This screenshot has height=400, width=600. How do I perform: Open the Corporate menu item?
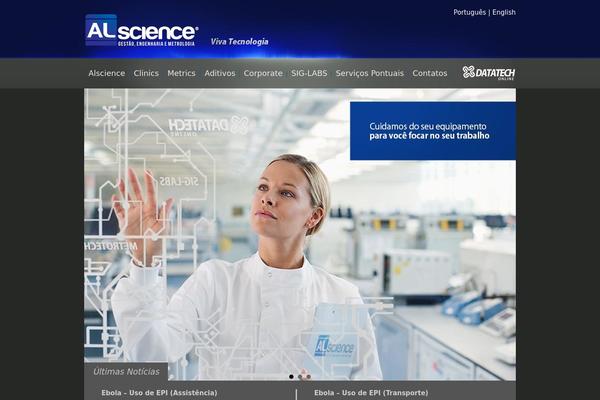pos(263,73)
